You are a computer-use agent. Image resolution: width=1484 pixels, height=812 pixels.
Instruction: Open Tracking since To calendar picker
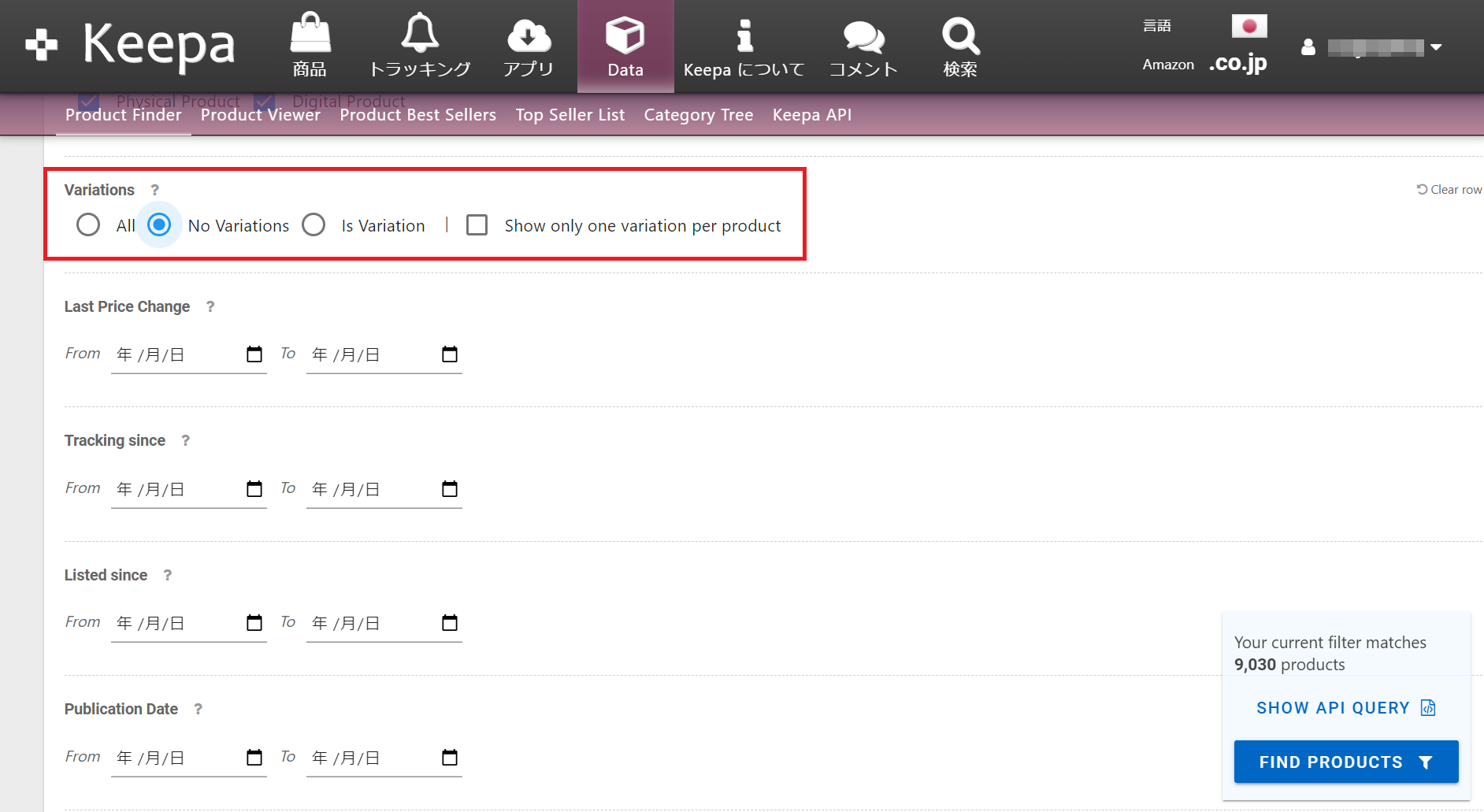450,489
